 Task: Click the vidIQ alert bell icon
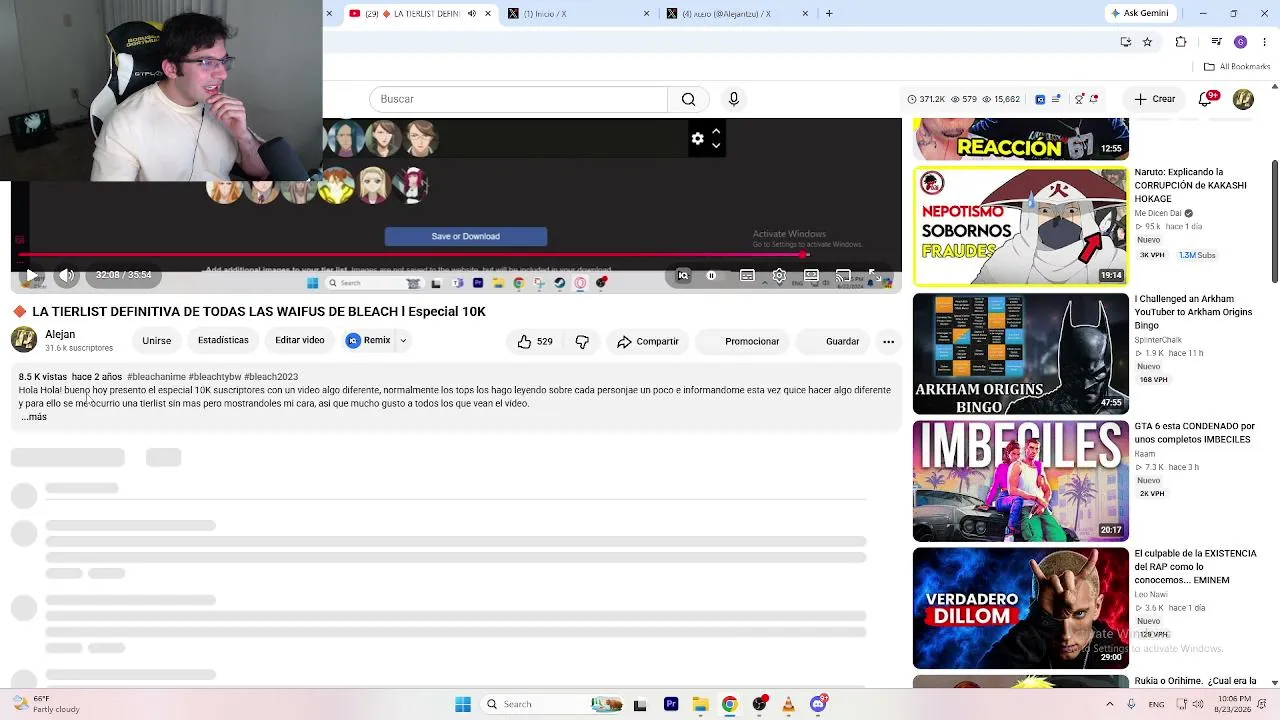pyautogui.click(x=1094, y=99)
